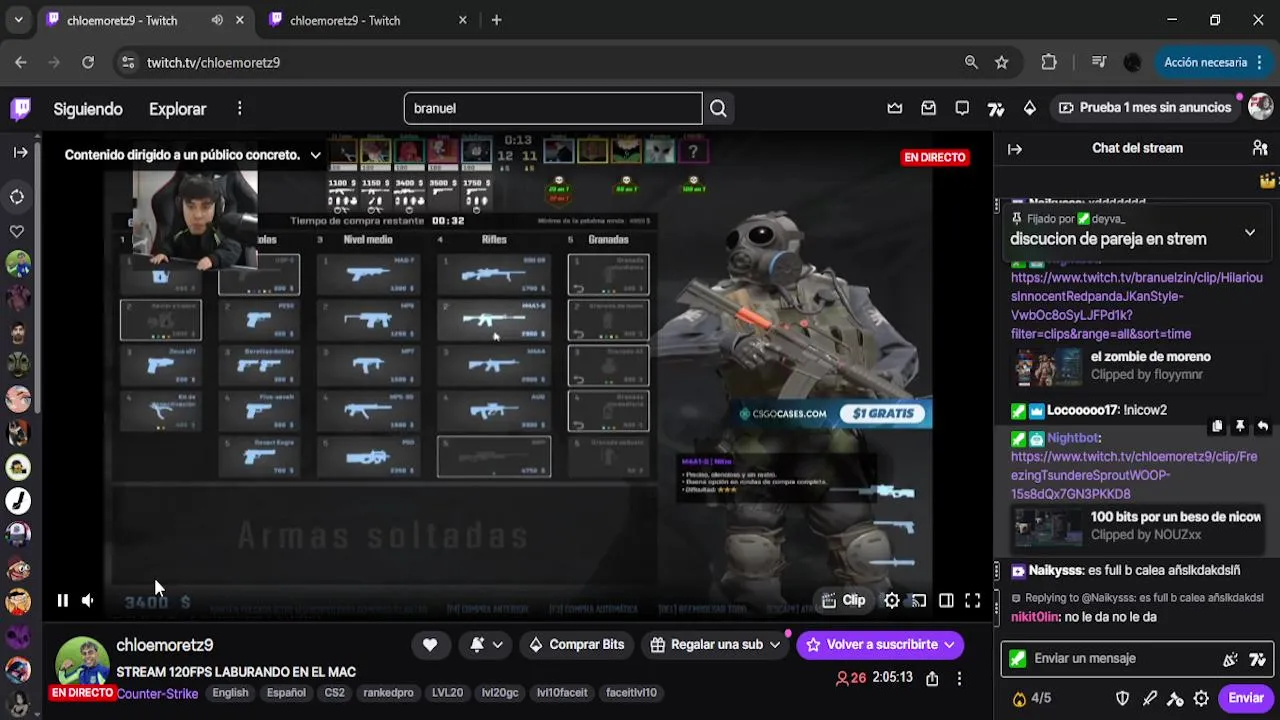Open Counter-Strike category link
This screenshot has width=1280, height=720.
157,693
